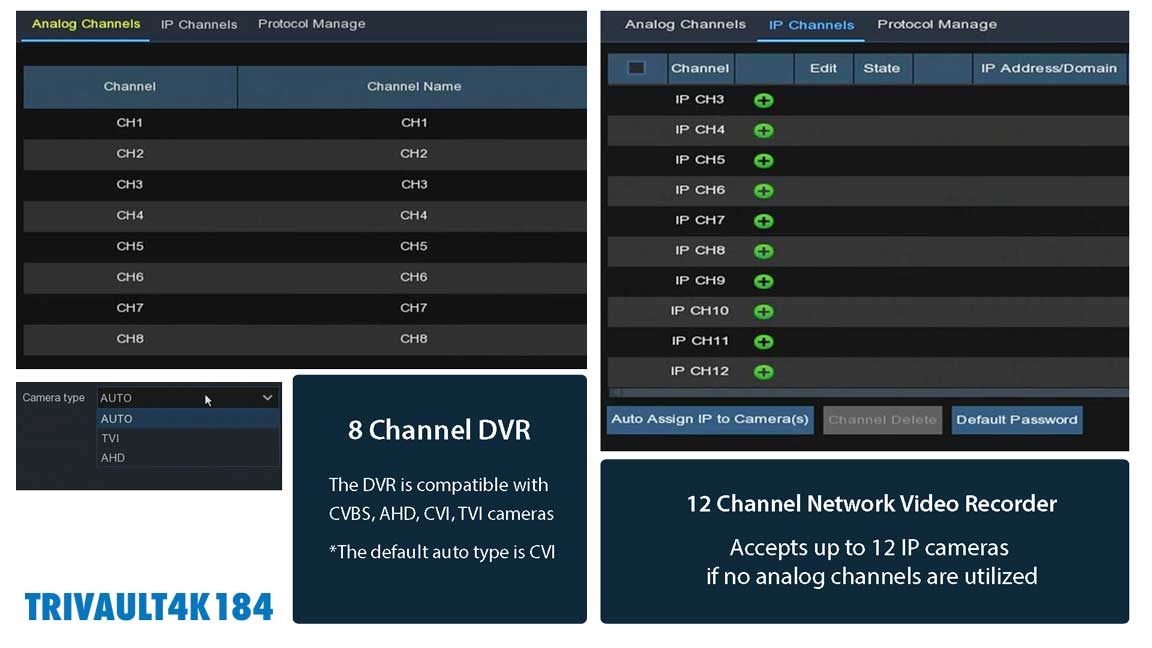
Task: Add a device to IP CH7
Action: [x=764, y=221]
